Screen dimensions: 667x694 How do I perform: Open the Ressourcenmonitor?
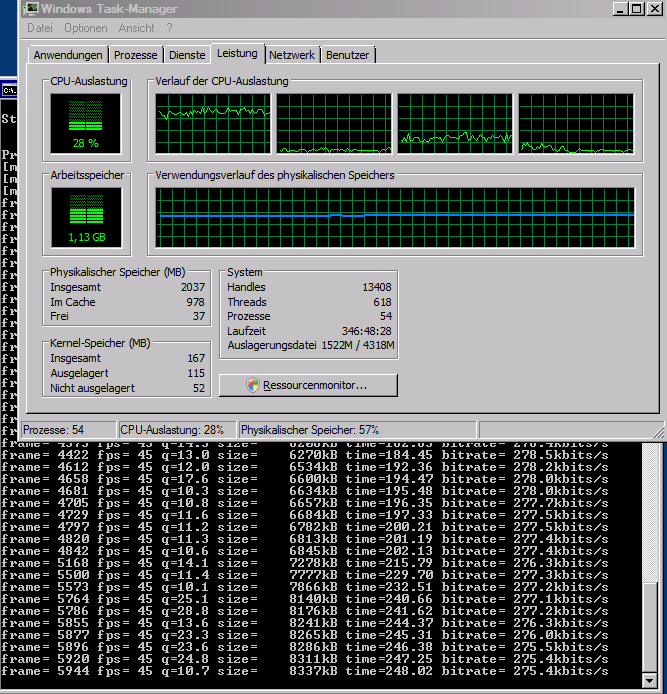pyautogui.click(x=308, y=385)
